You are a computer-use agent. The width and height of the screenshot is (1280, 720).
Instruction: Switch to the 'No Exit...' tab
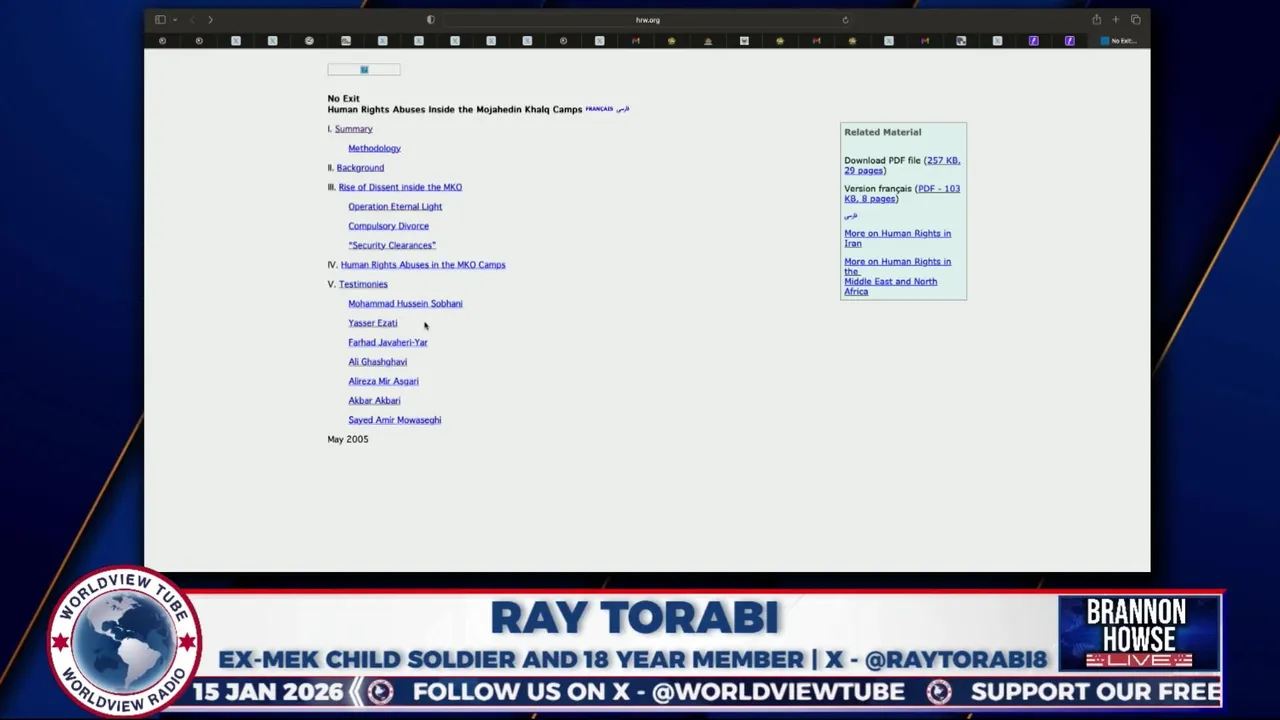pyautogui.click(x=1118, y=41)
